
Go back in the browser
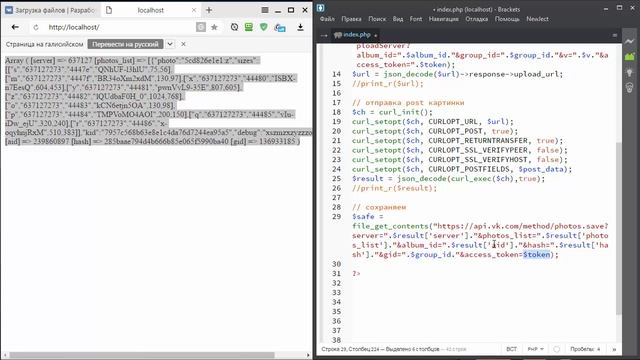[15, 27]
